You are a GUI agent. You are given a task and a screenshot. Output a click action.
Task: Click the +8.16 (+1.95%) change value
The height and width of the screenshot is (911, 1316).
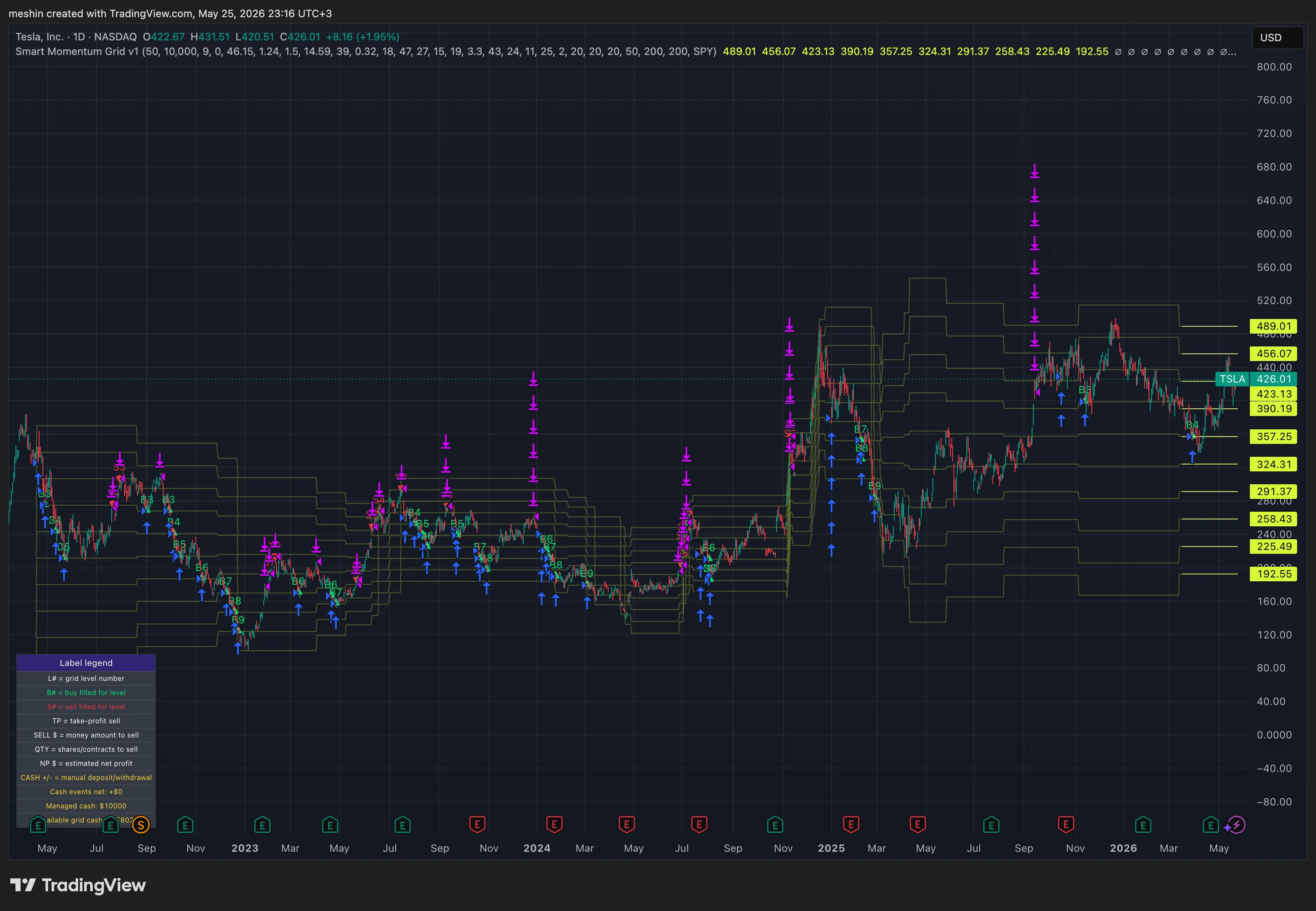coord(363,36)
